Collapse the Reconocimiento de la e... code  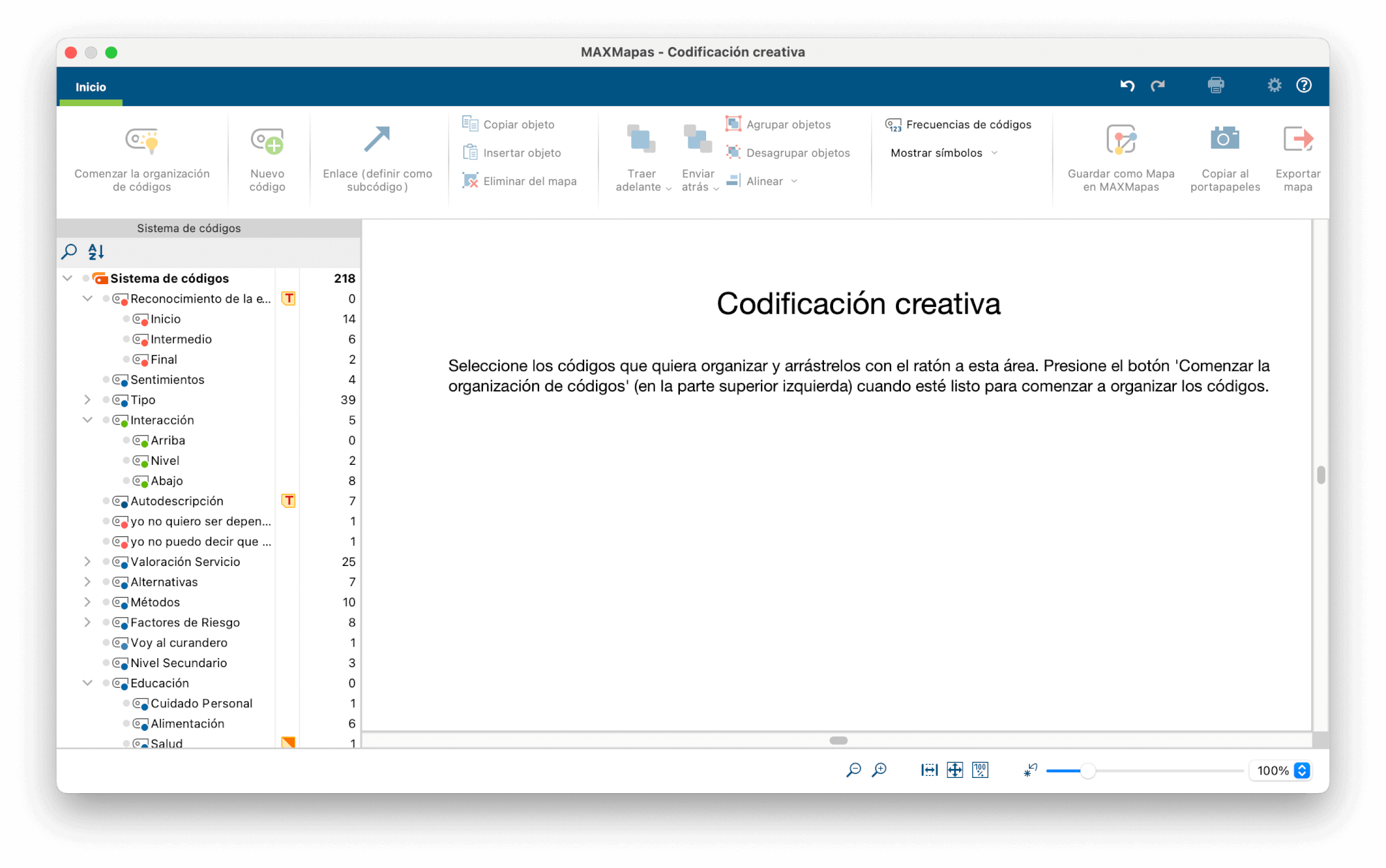[x=87, y=299]
